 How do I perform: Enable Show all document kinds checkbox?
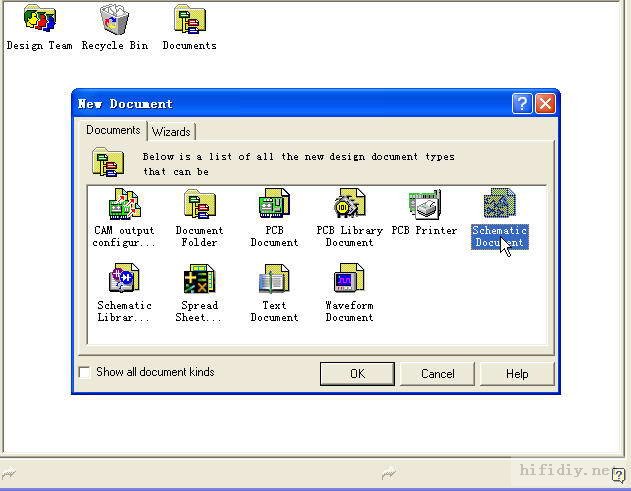85,373
